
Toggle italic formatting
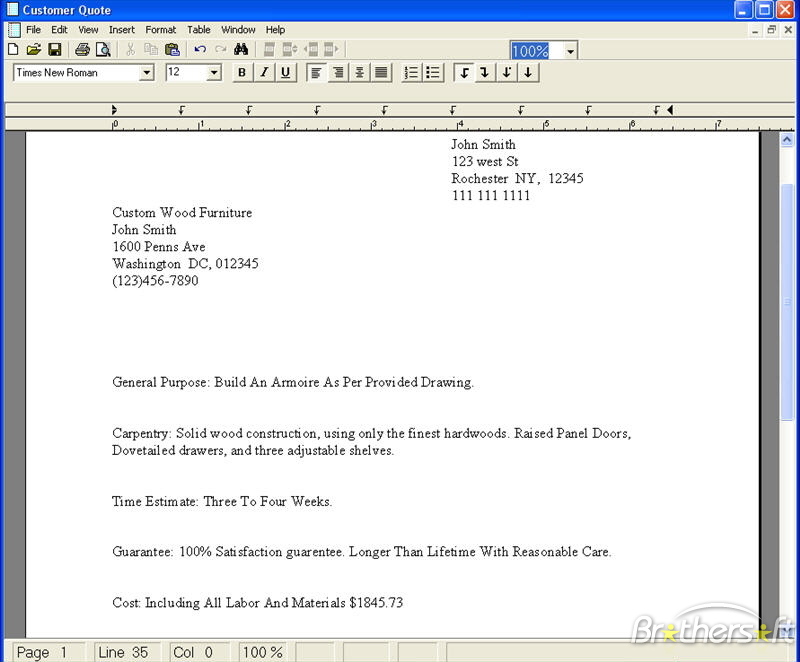tap(264, 72)
